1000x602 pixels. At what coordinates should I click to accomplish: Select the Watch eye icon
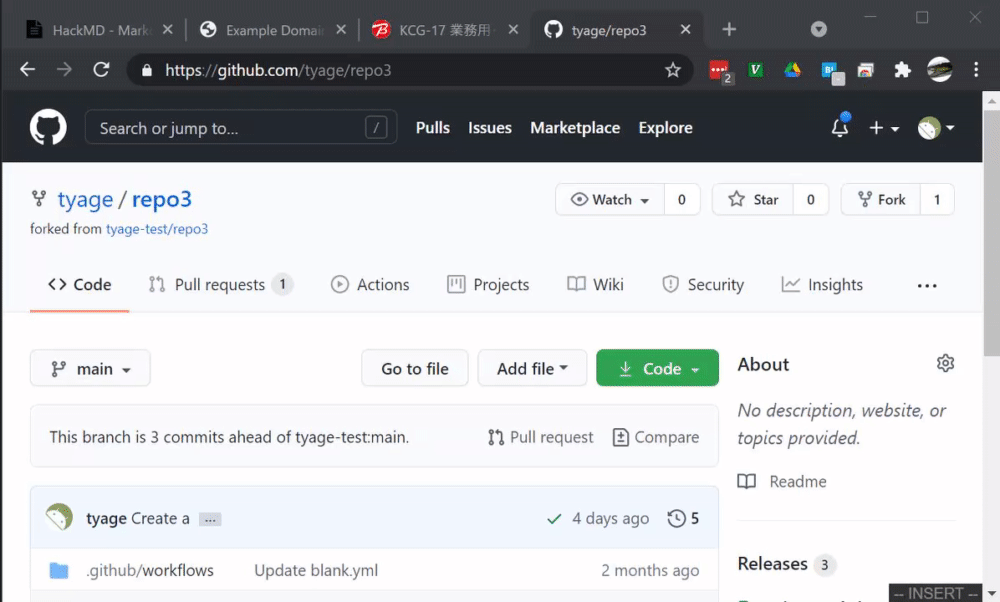pyautogui.click(x=580, y=199)
